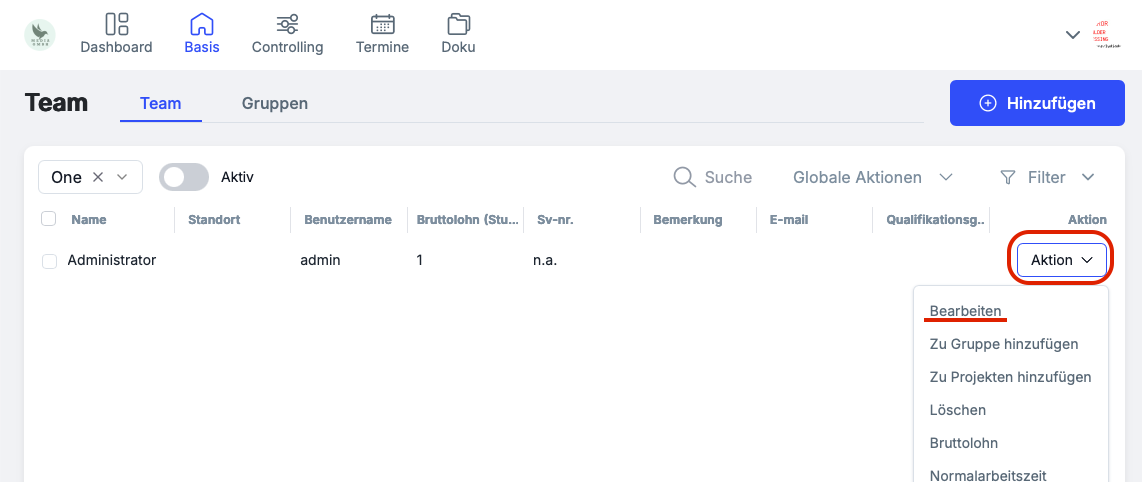Viewport: 1142px width, 482px height.
Task: Open the Dashboard icon in top navigation
Action: click(116, 24)
